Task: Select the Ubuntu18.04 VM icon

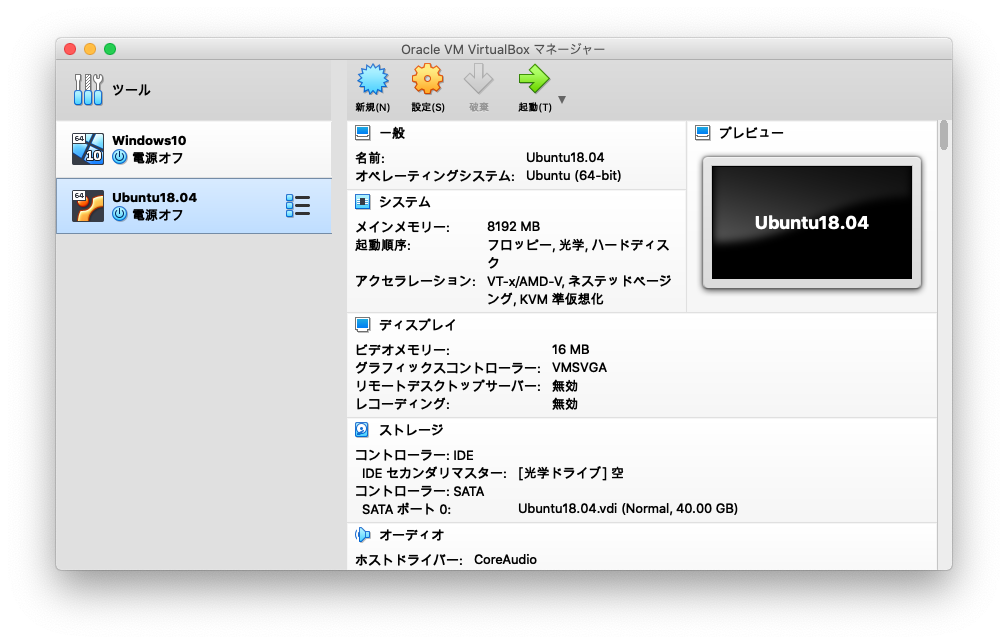Action: pyautogui.click(x=87, y=205)
